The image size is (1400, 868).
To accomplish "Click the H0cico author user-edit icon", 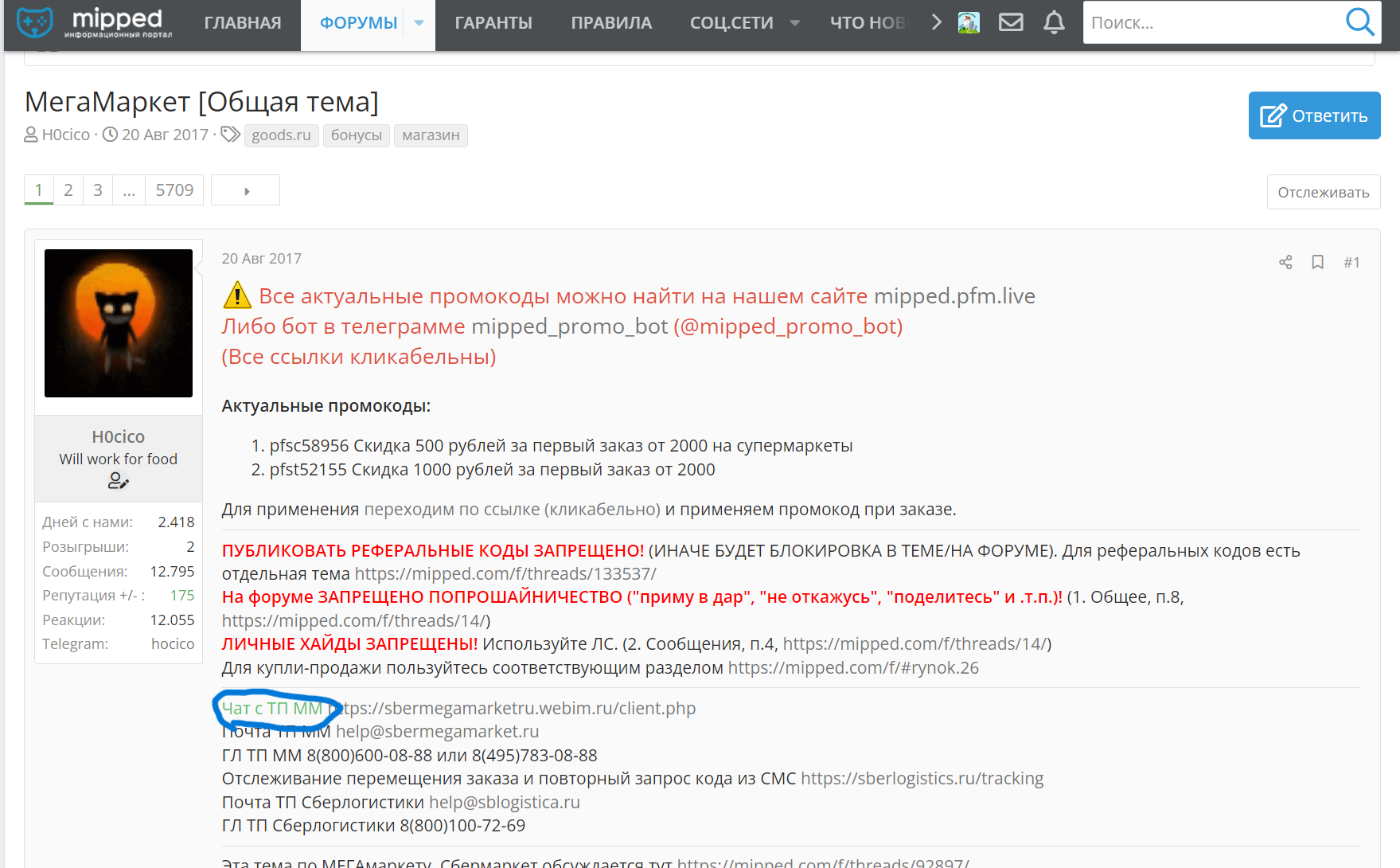I will [x=118, y=480].
